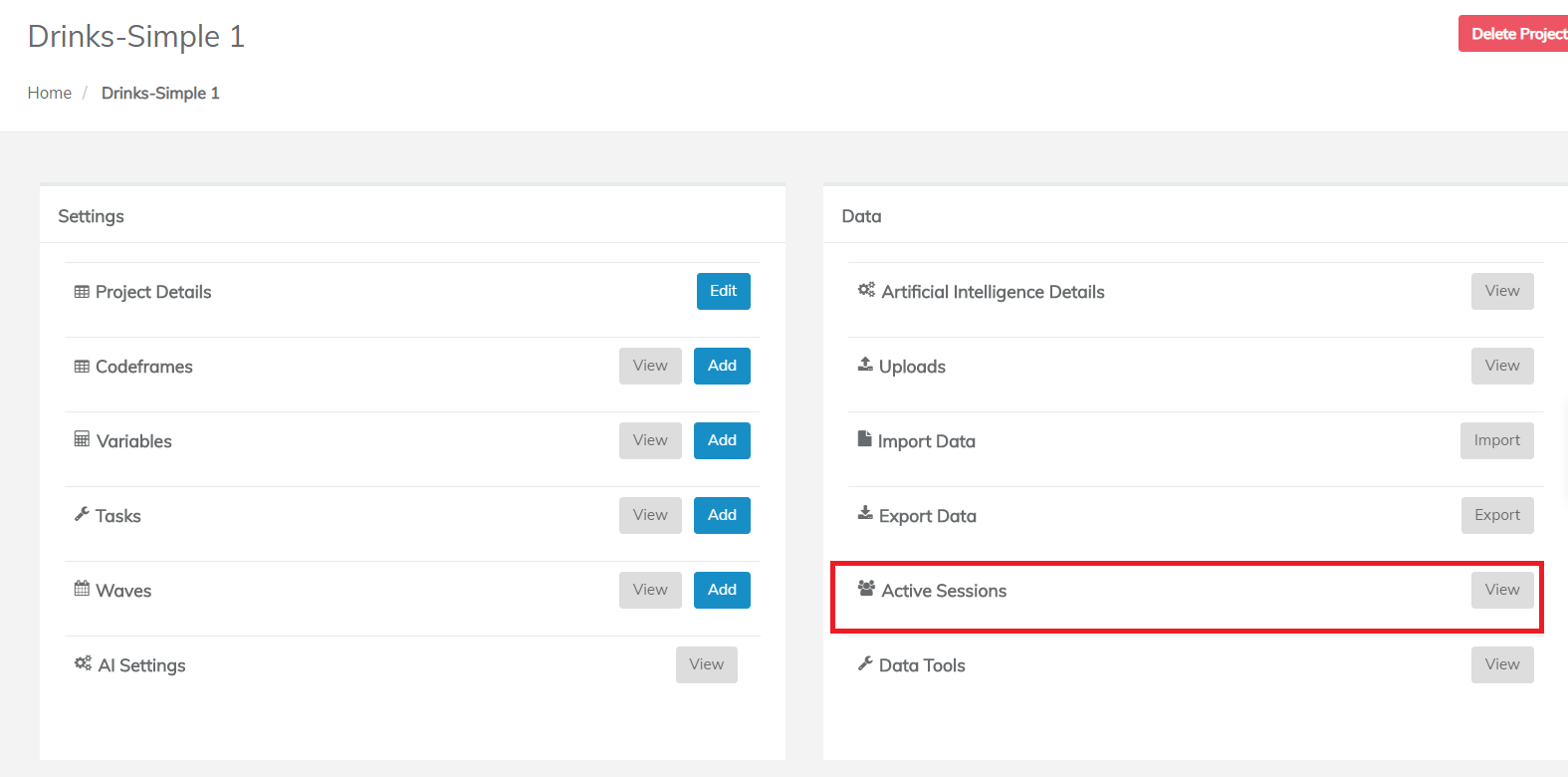Click the Export Data label
This screenshot has height=777, width=1568.
pyautogui.click(x=928, y=516)
